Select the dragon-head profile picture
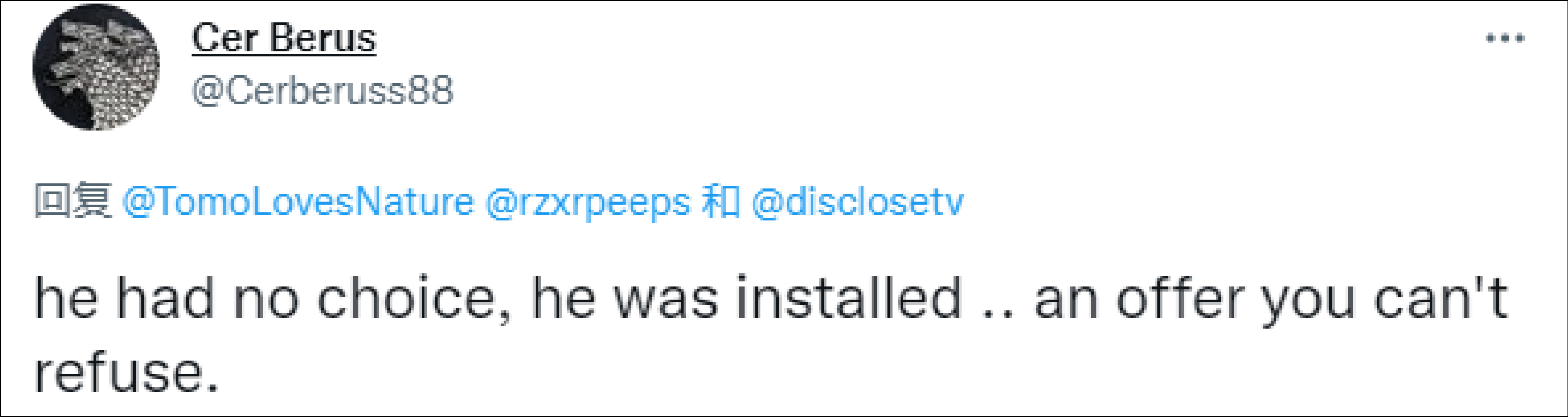Image resolution: width=1568 pixels, height=417 pixels. (96, 67)
